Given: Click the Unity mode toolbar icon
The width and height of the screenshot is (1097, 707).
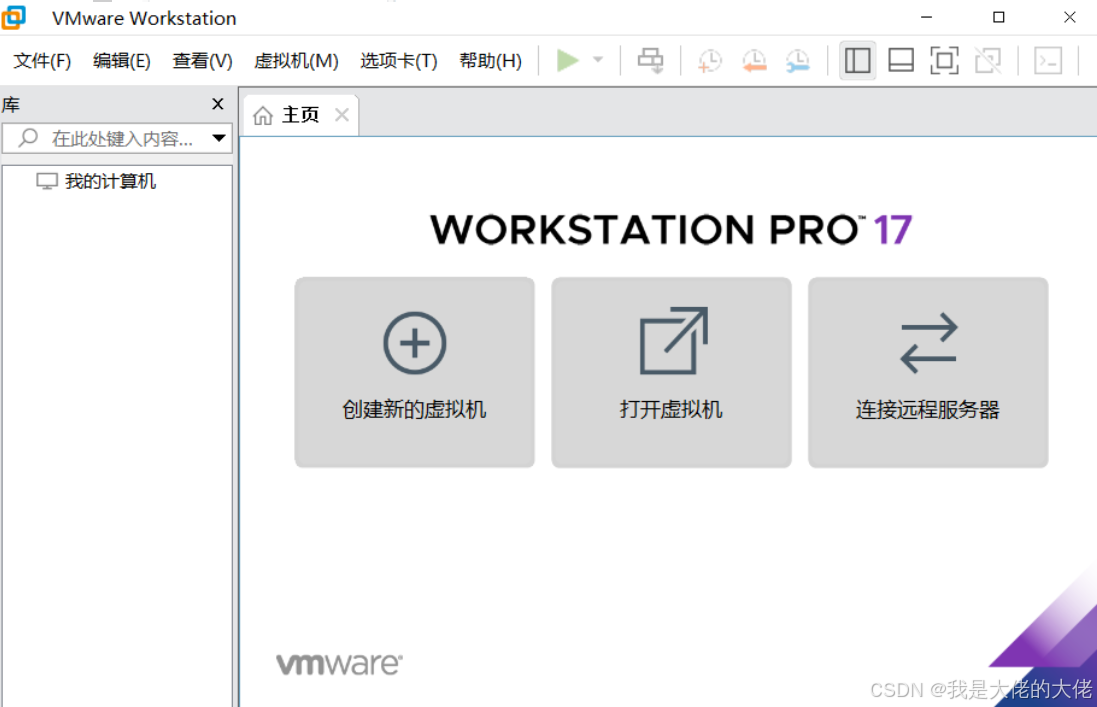Looking at the screenshot, I should click(x=988, y=60).
